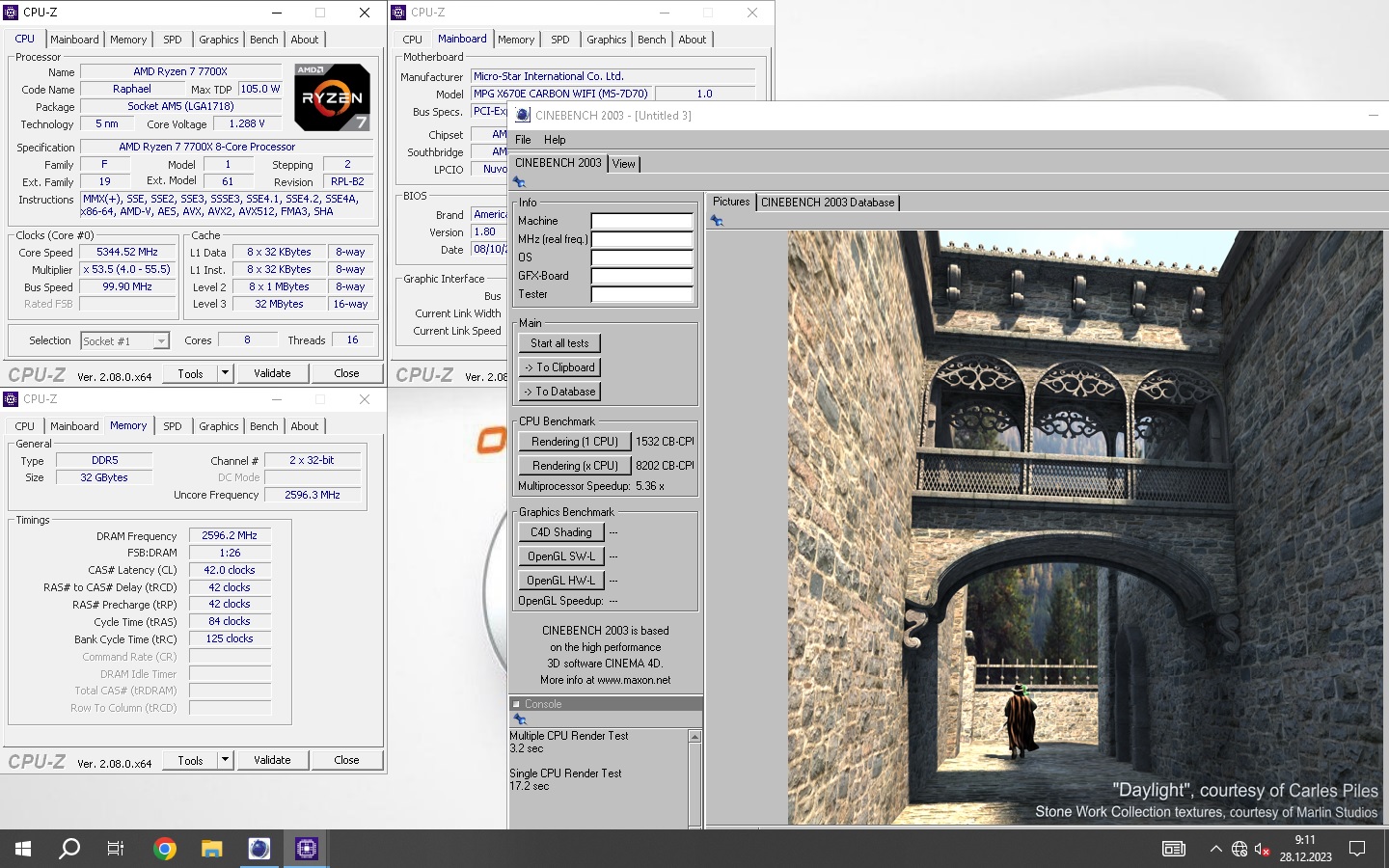The width and height of the screenshot is (1389, 868).
Task: Open the notification center icon
Action: click(x=1357, y=849)
